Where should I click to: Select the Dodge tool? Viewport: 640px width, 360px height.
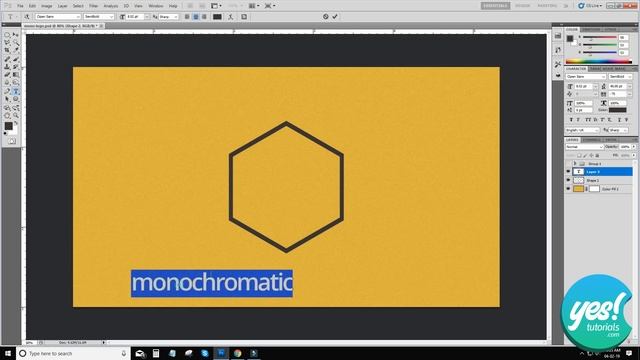pyautogui.click(x=16, y=83)
